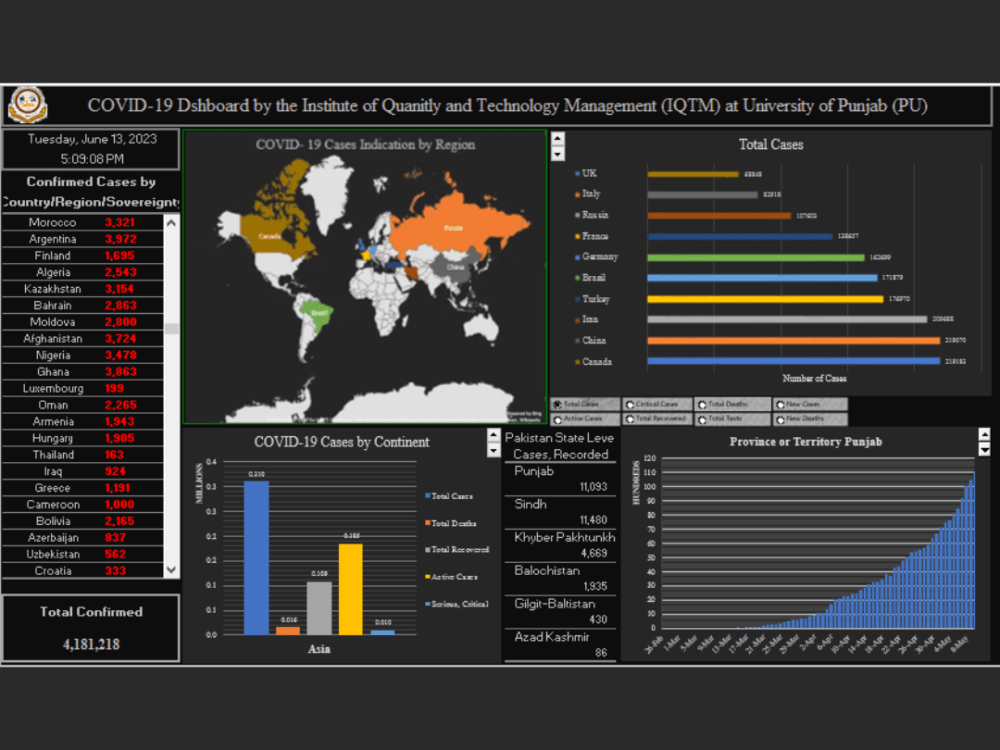The height and width of the screenshot is (750, 1000).
Task: Select the New Cases radio button
Action: [x=782, y=404]
